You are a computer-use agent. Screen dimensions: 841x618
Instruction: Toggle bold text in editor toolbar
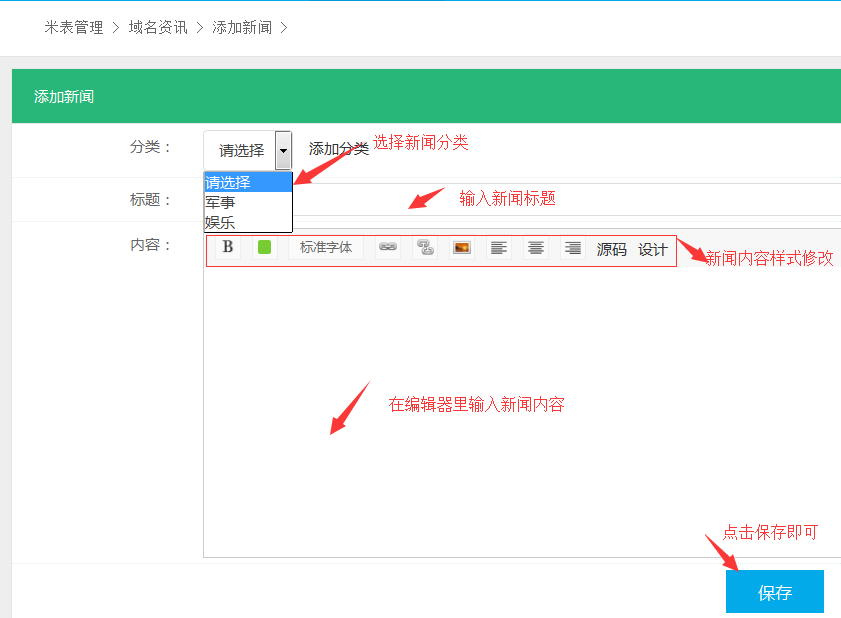(x=227, y=247)
